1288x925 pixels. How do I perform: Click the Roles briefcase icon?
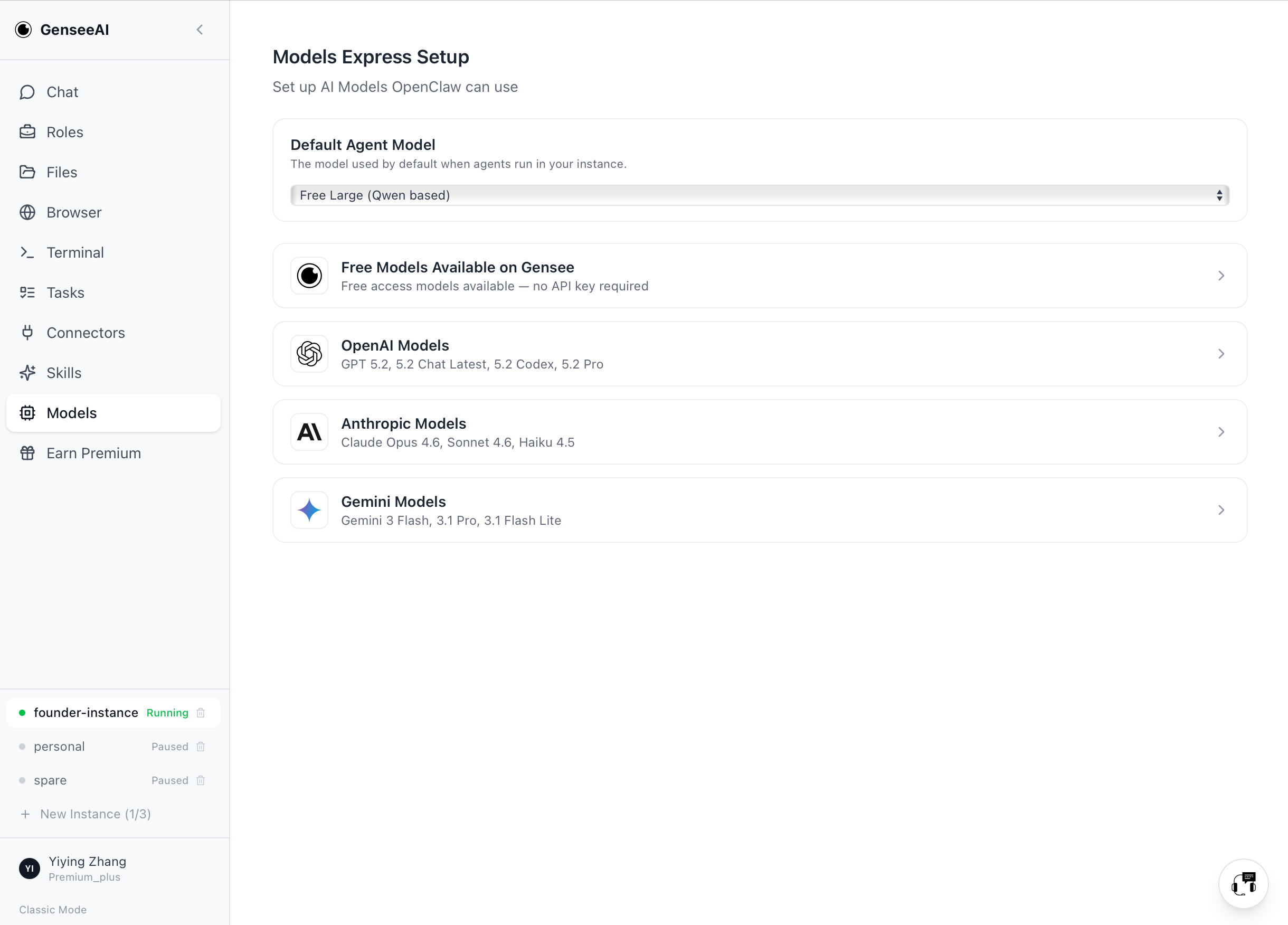(x=27, y=132)
